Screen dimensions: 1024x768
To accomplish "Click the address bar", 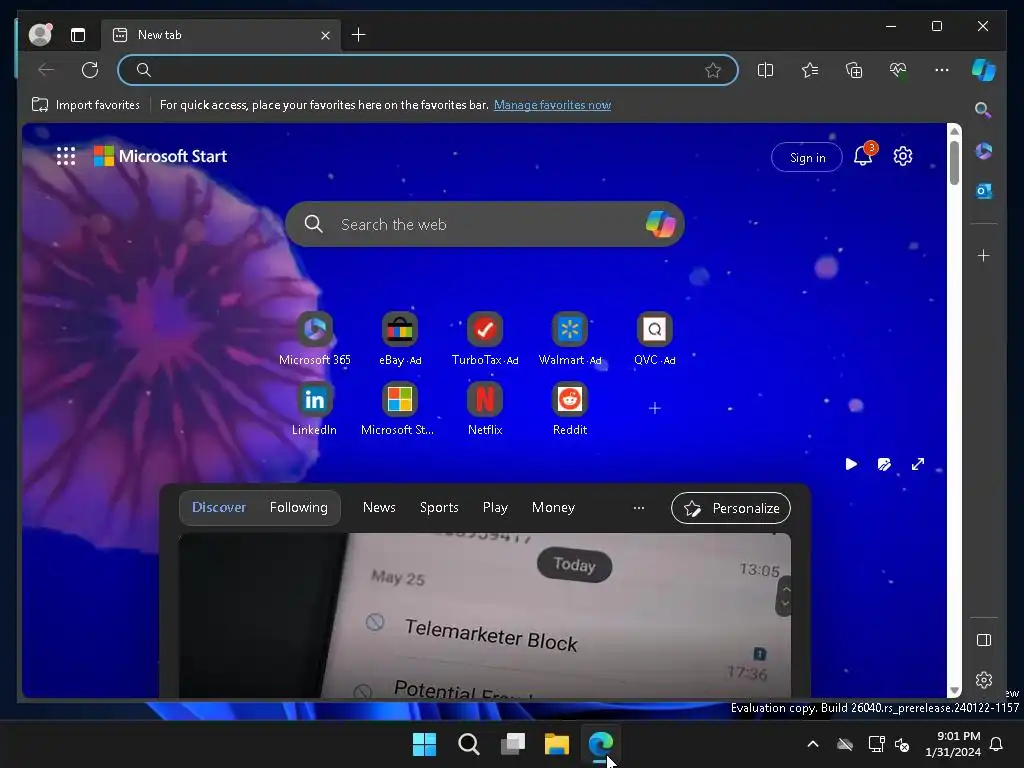I will click(428, 70).
